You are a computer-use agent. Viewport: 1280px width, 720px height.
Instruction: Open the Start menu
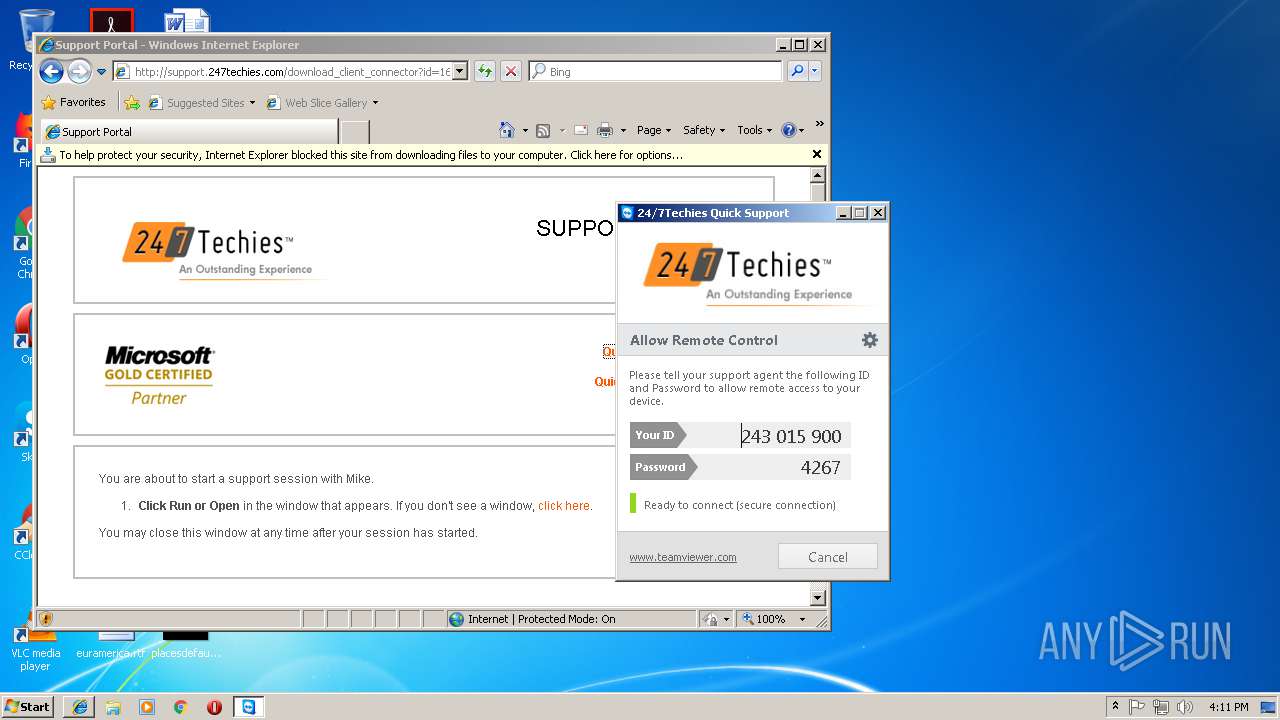click(28, 706)
